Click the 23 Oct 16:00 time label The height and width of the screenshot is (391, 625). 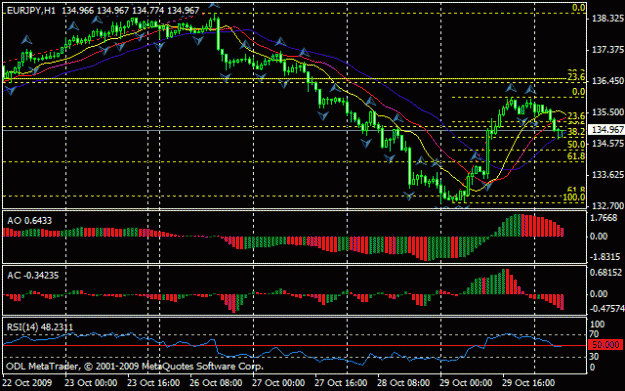(x=153, y=383)
